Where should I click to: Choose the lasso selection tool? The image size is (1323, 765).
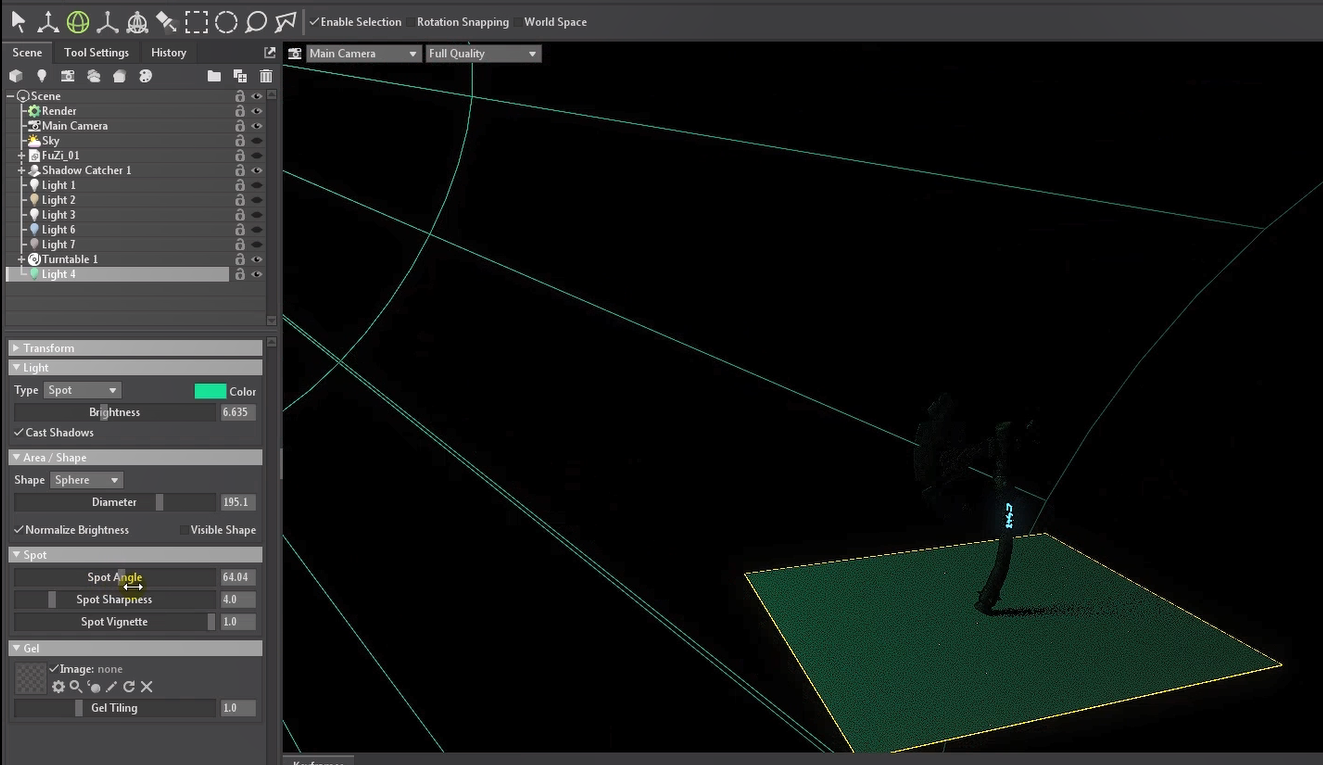click(256, 21)
